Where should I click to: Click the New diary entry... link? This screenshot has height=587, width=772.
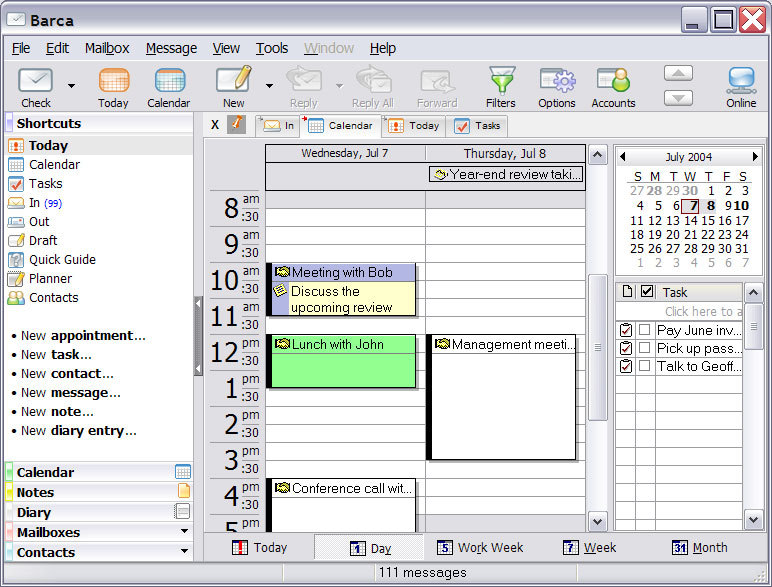(x=79, y=431)
